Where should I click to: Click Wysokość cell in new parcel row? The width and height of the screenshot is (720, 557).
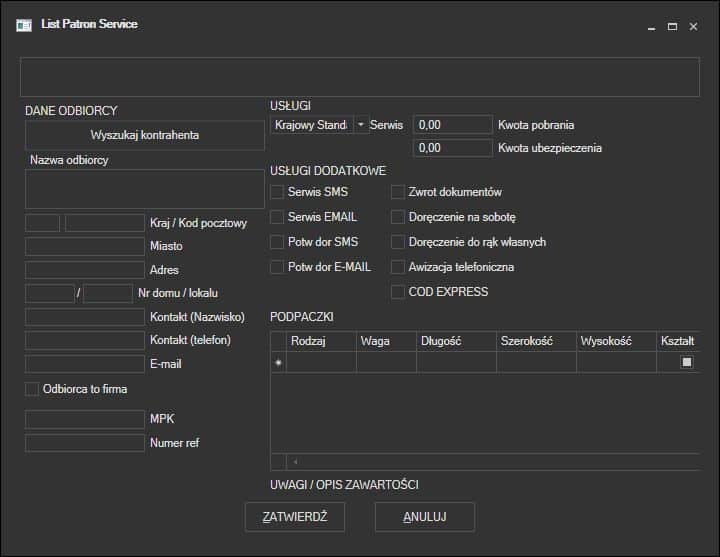[616, 362]
